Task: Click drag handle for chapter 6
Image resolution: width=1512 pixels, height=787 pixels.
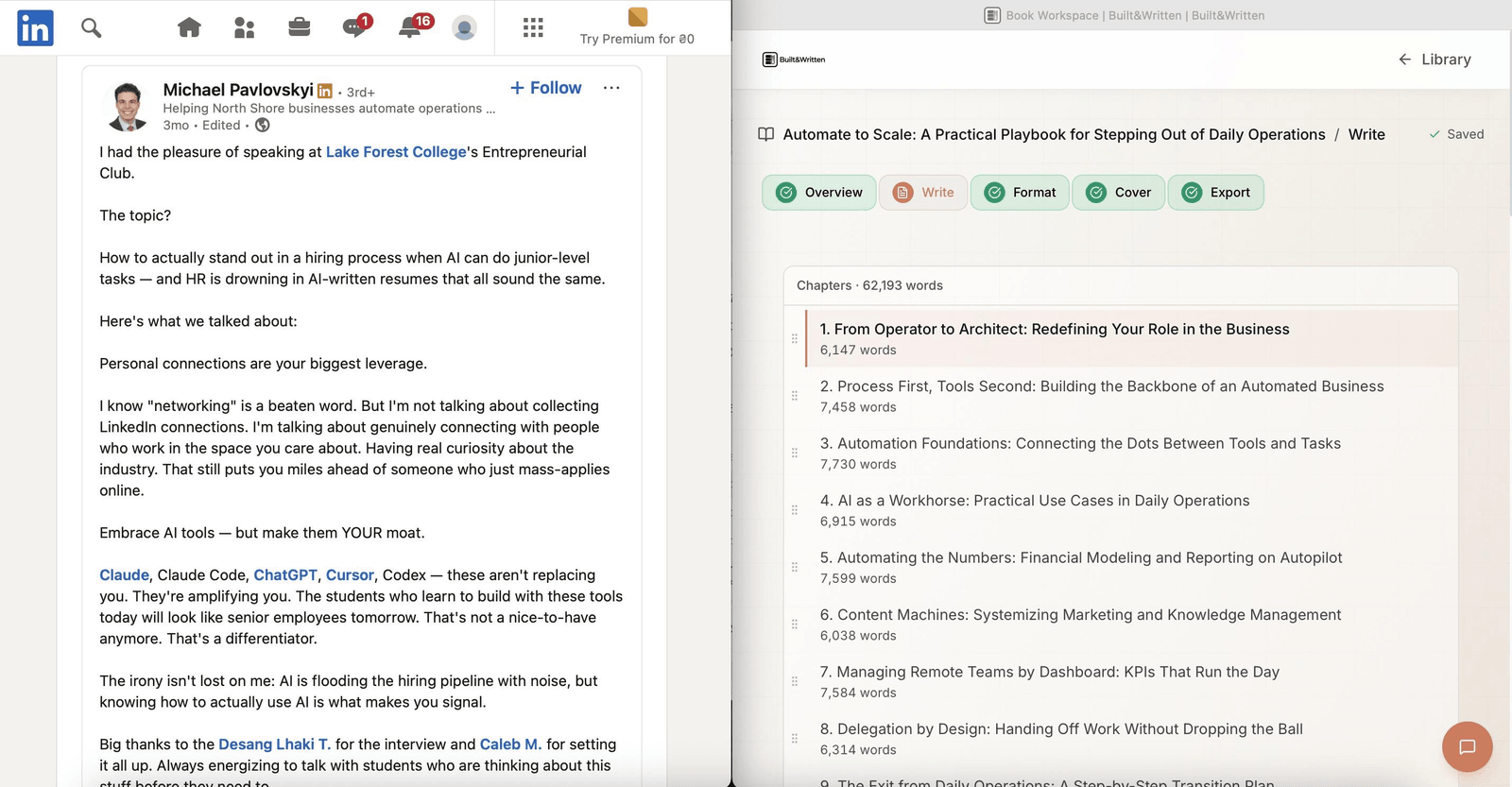Action: point(794,624)
